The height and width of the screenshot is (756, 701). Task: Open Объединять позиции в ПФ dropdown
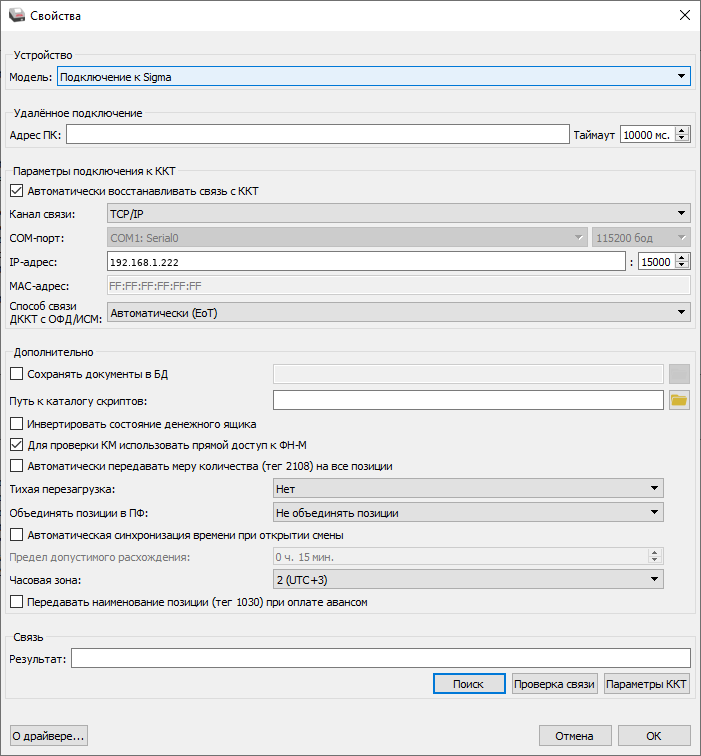pos(468,513)
